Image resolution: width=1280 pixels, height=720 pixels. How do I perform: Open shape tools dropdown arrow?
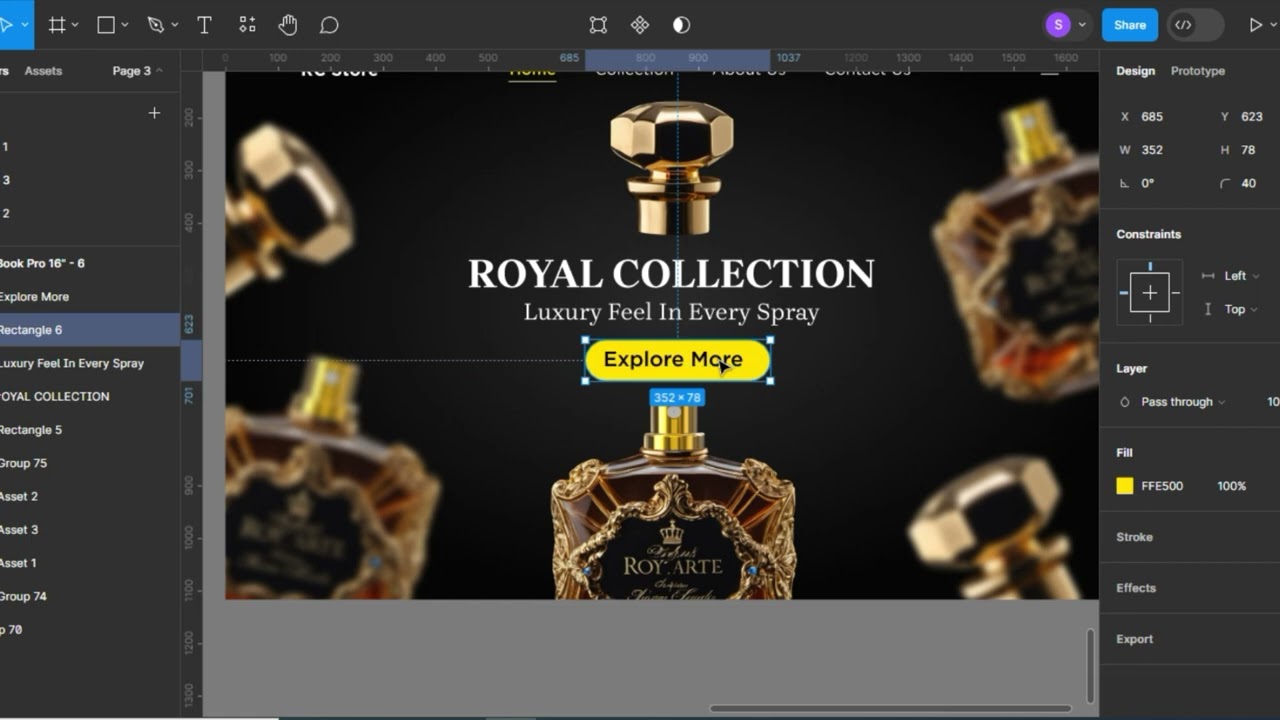(124, 25)
